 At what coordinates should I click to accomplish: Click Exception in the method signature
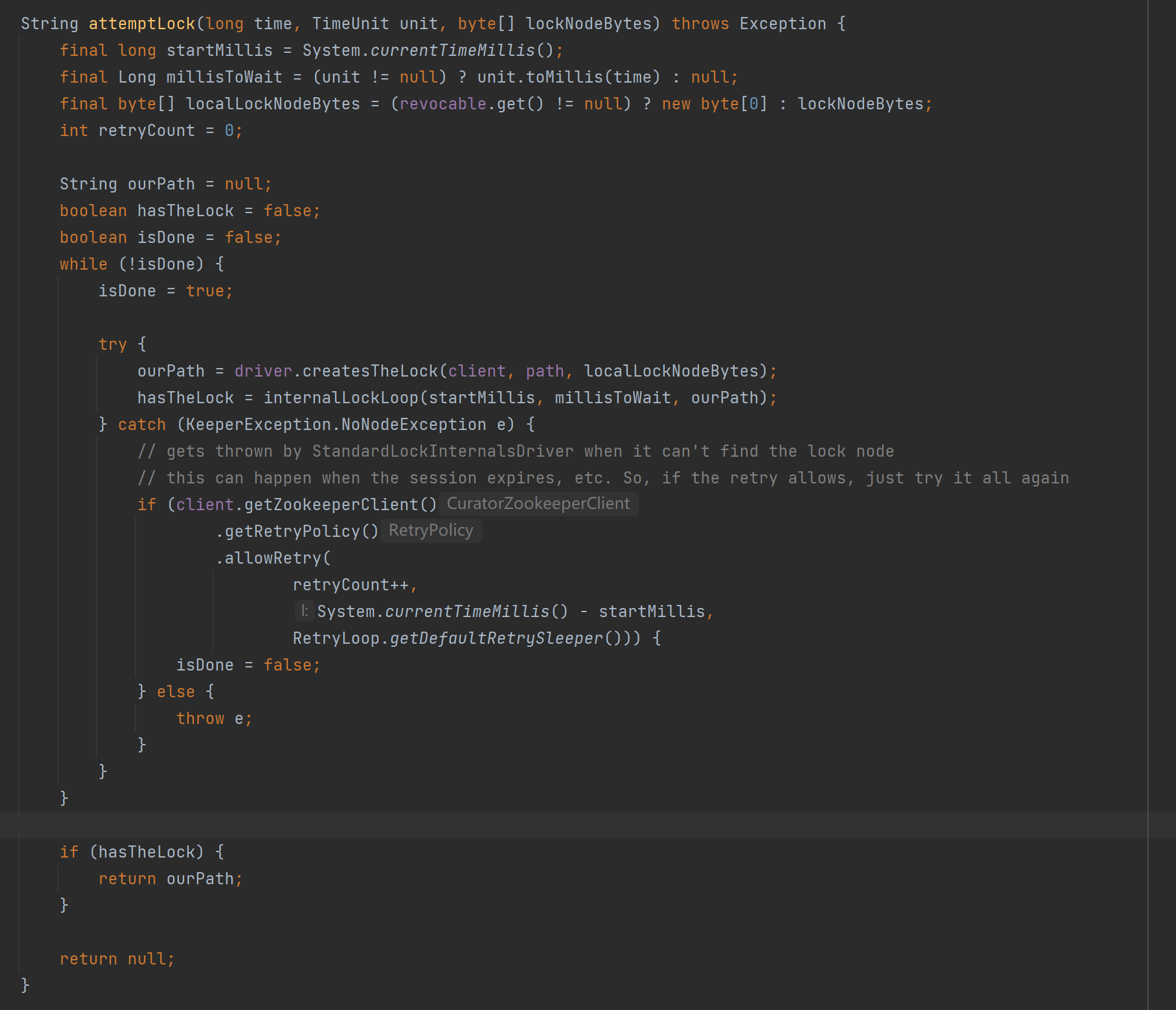click(783, 24)
